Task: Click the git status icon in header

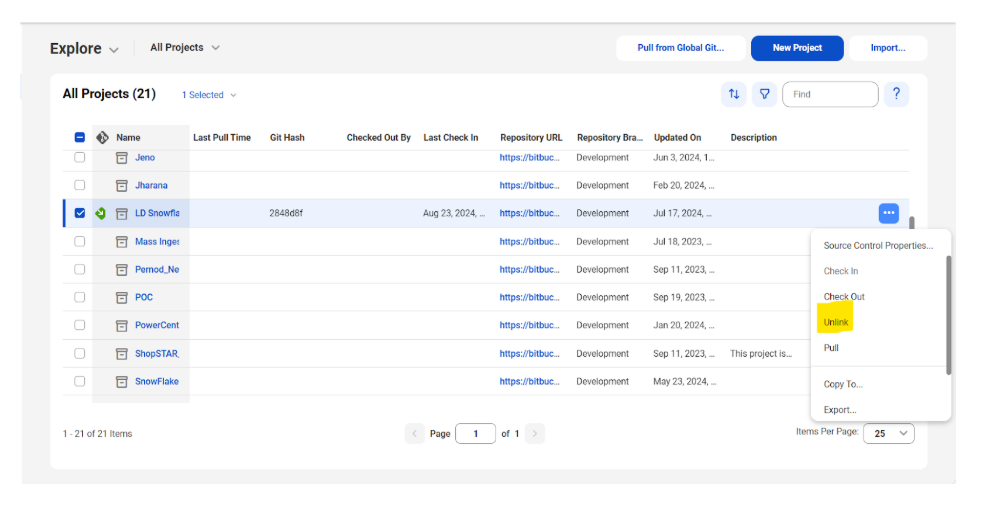Action: (x=101, y=138)
